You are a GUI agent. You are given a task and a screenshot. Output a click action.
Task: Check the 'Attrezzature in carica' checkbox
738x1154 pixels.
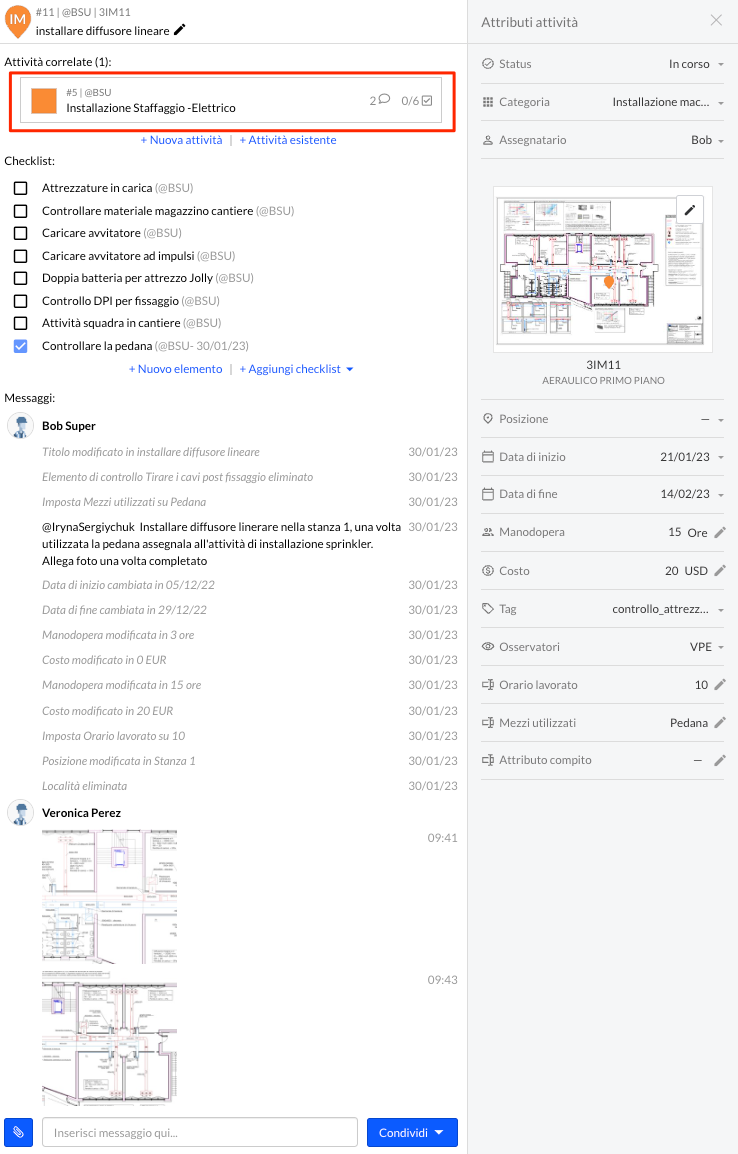tap(20, 188)
